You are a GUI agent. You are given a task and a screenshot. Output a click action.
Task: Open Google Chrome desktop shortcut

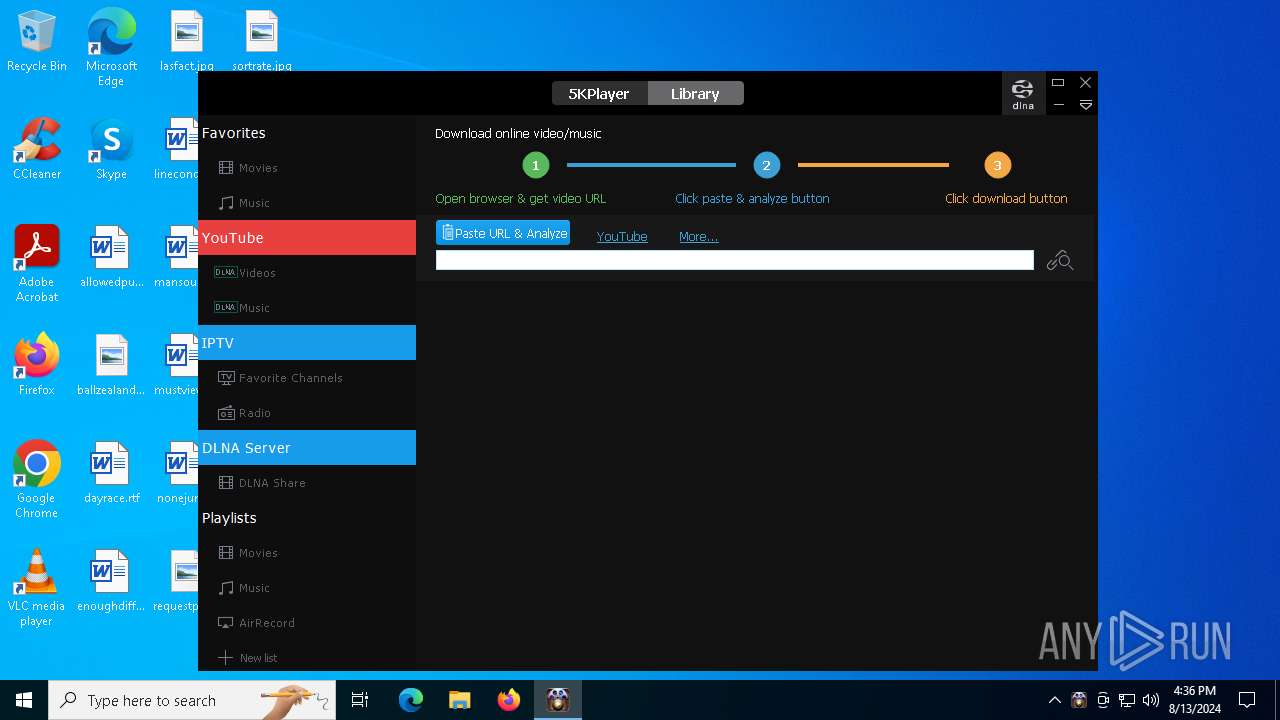37,480
